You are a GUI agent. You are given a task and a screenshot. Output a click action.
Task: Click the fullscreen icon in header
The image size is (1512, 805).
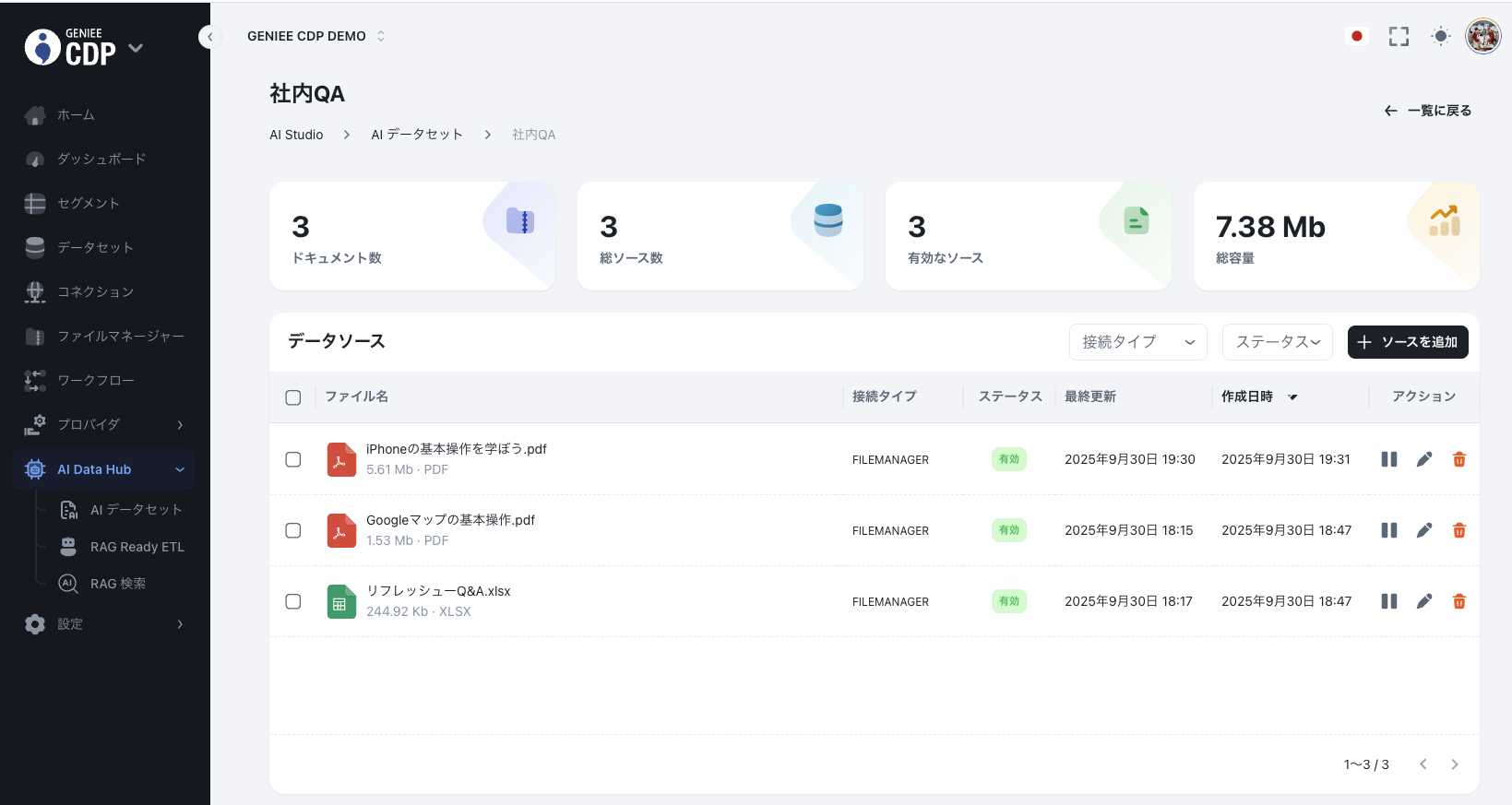pos(1399,37)
